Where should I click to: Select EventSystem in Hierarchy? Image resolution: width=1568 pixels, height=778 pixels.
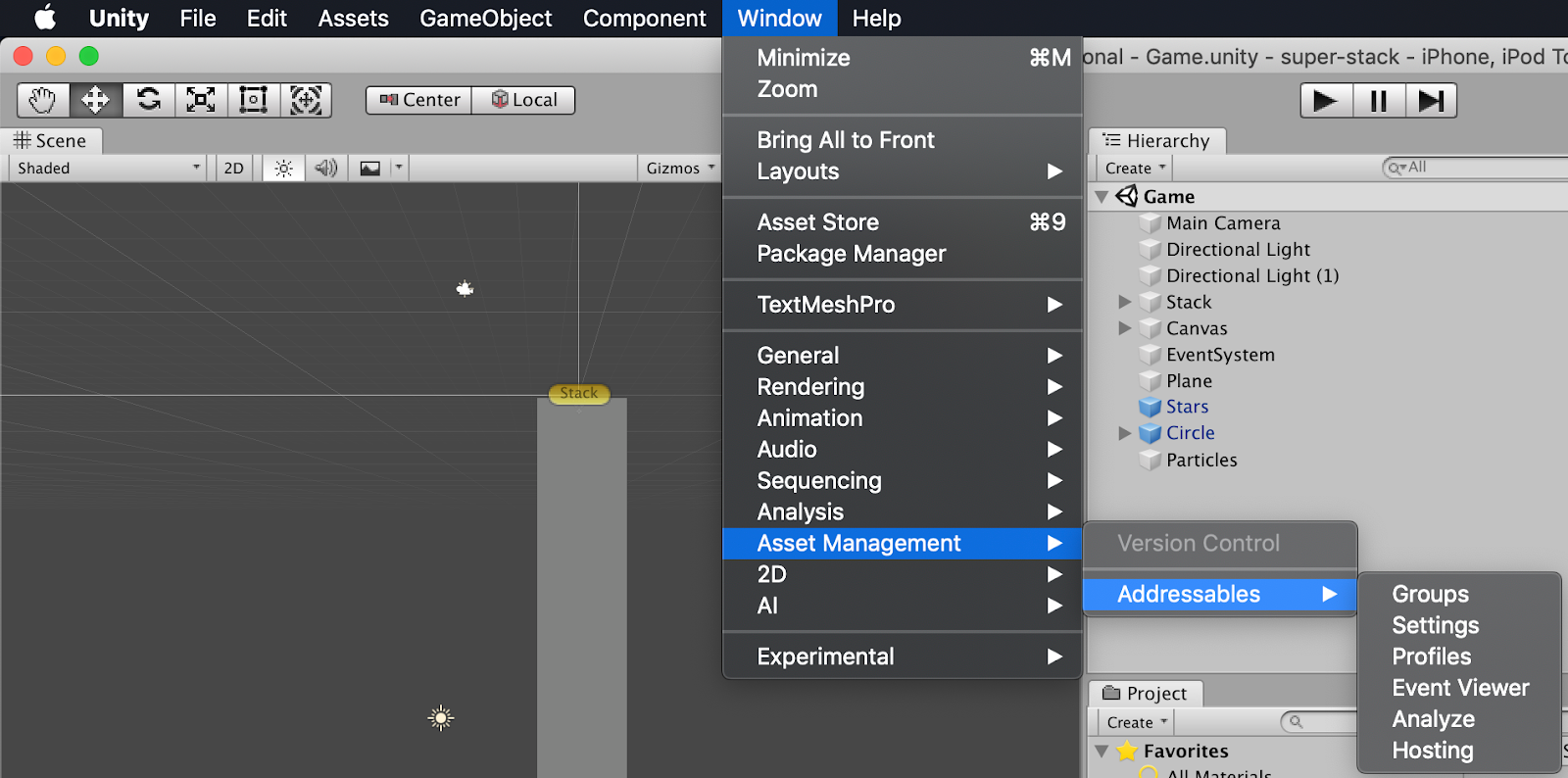pos(1220,355)
